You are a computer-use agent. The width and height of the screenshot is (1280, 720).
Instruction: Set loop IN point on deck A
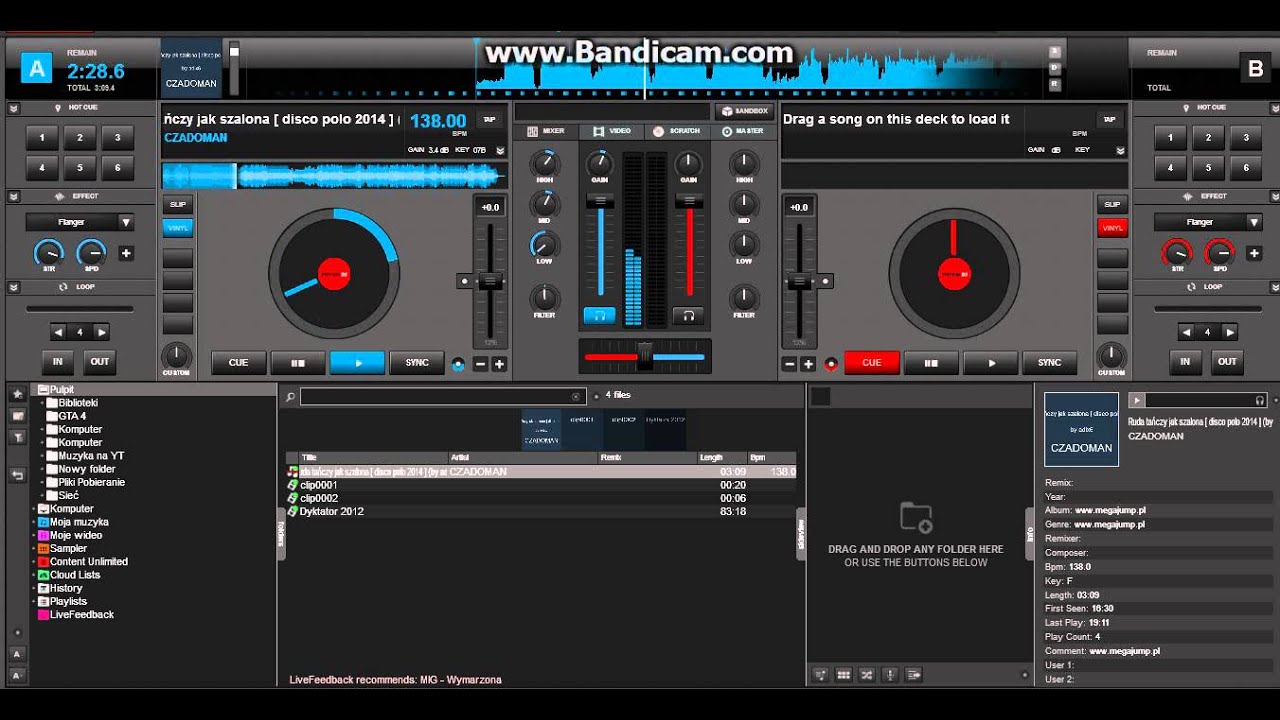58,362
